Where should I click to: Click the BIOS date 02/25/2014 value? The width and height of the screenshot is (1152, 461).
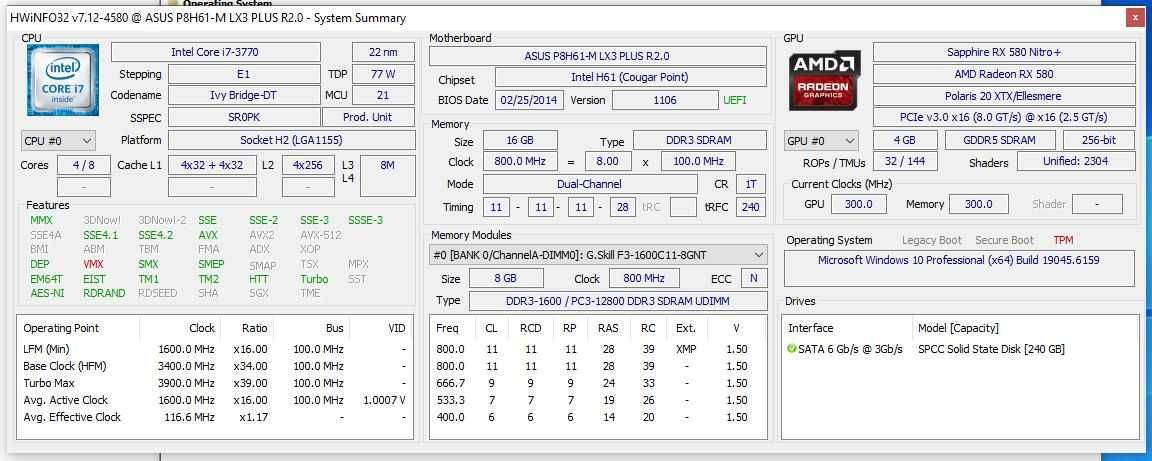coord(529,100)
